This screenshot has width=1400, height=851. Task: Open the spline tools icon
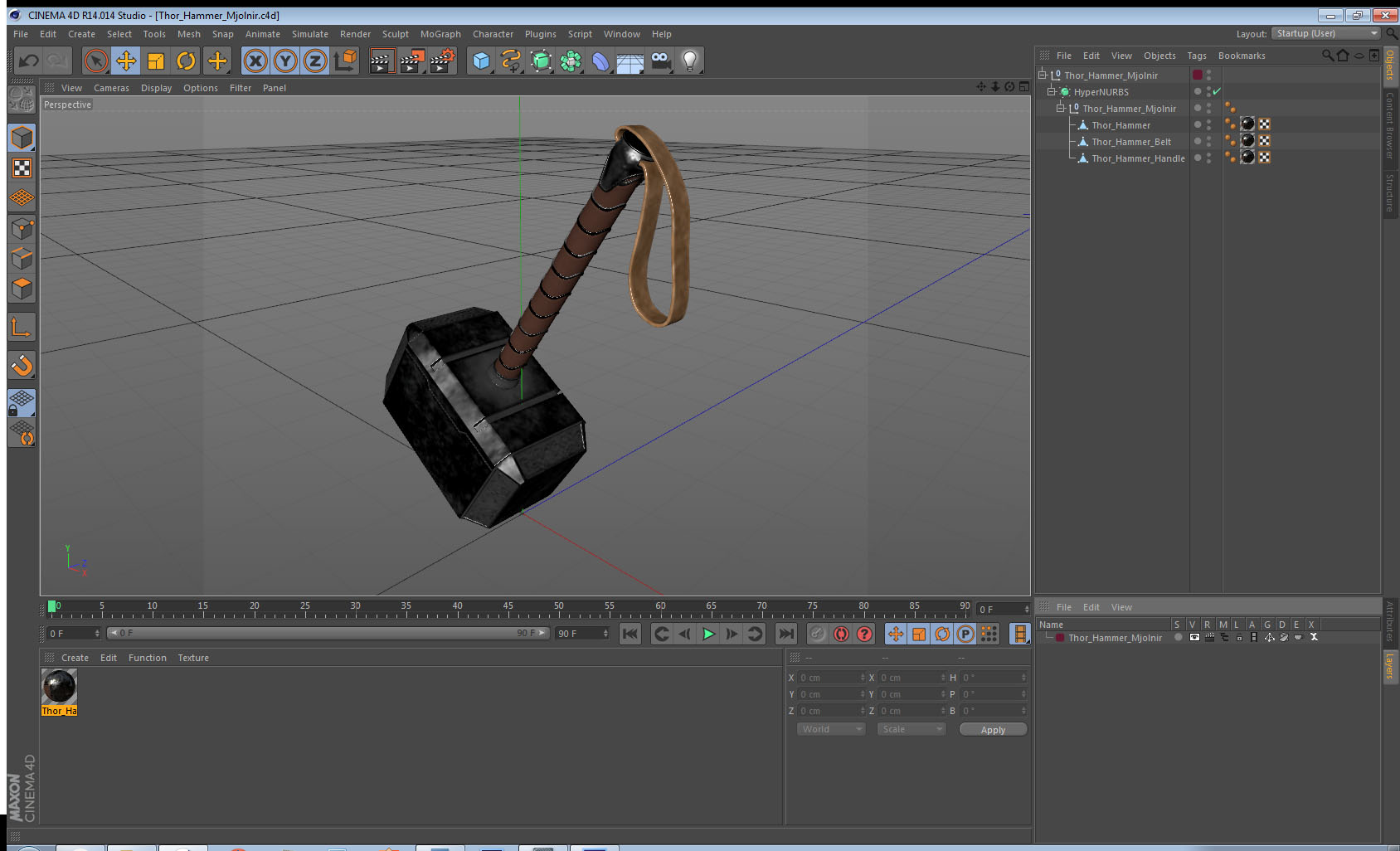click(x=511, y=61)
